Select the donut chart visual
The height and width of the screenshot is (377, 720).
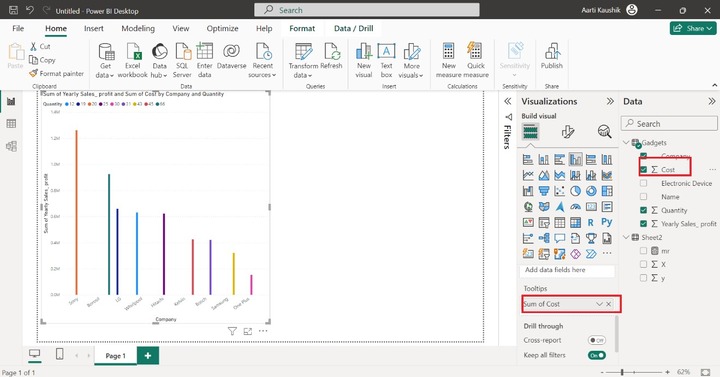[591, 191]
